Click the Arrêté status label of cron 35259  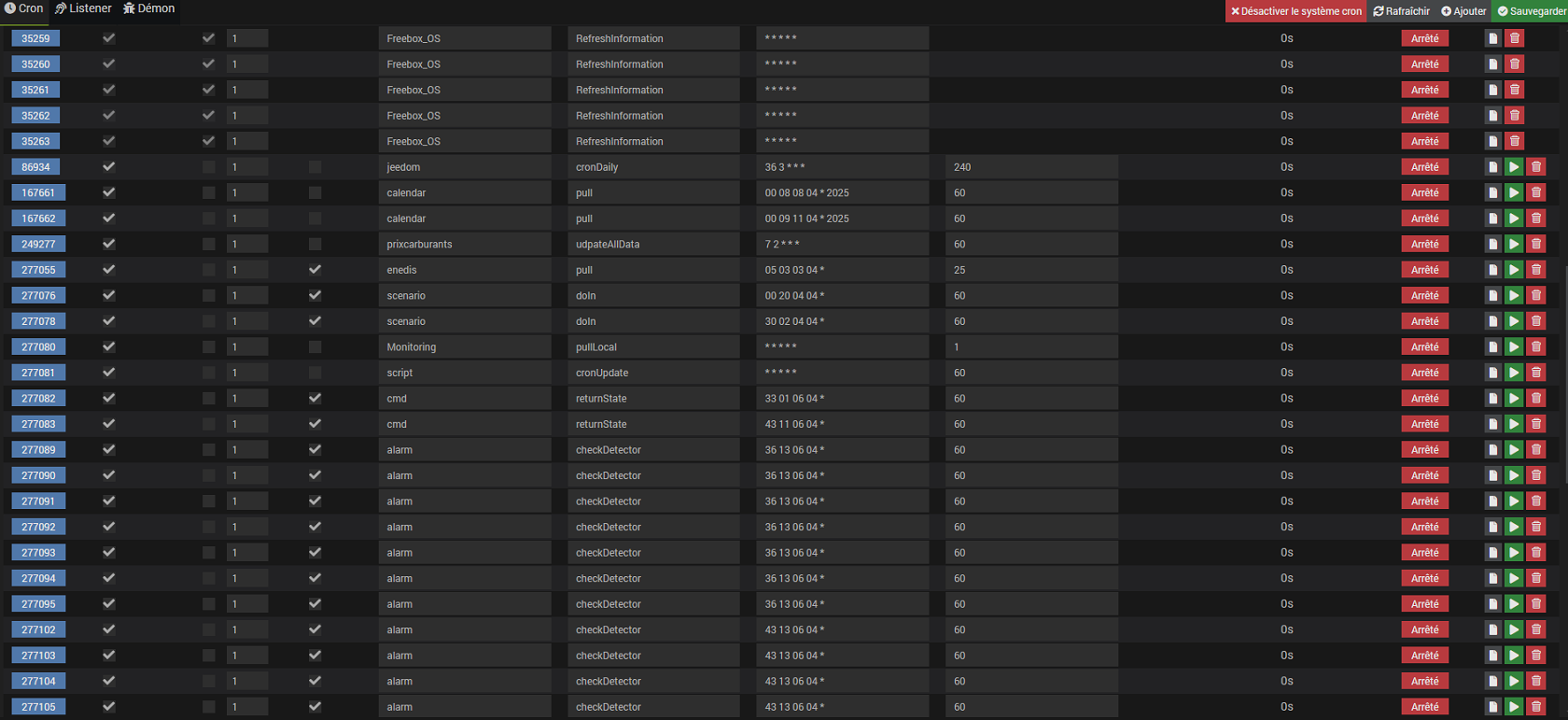click(x=1424, y=38)
